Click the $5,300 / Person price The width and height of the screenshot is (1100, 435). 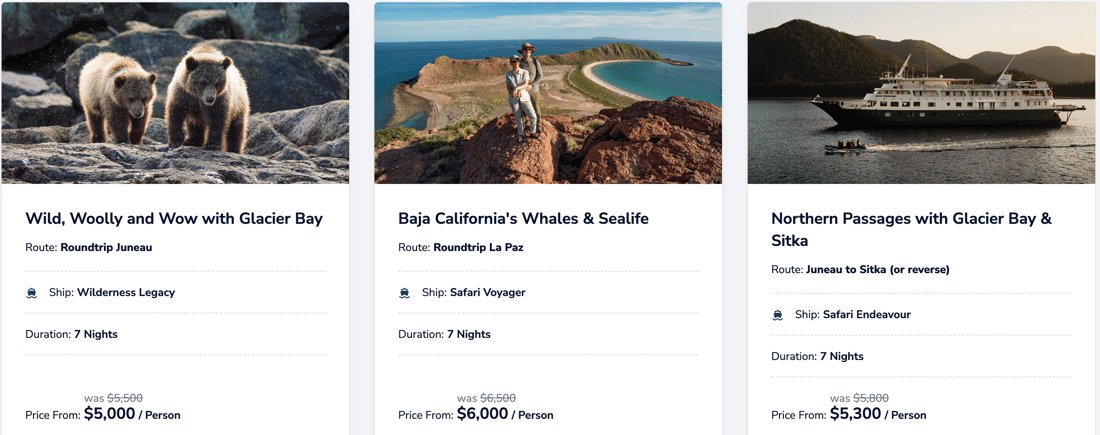coord(877,414)
